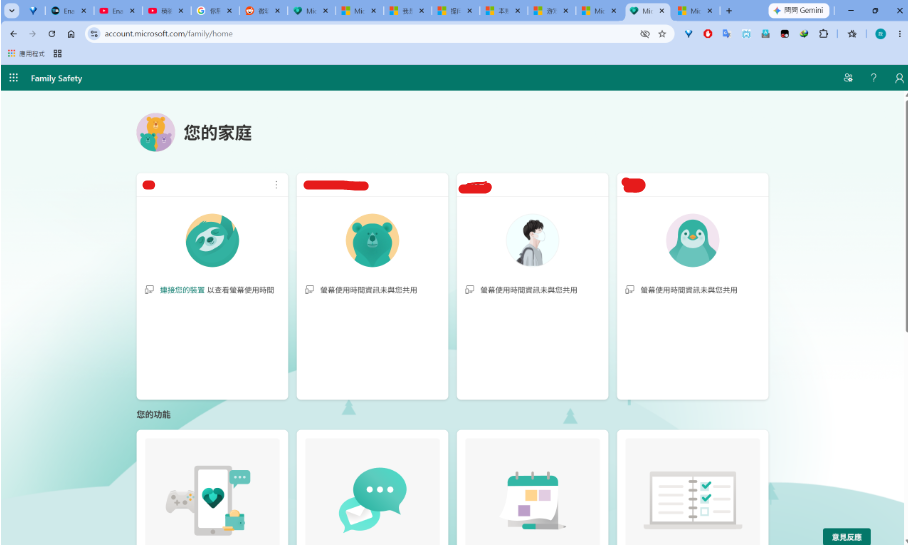Open the help question mark icon

[x=873, y=78]
